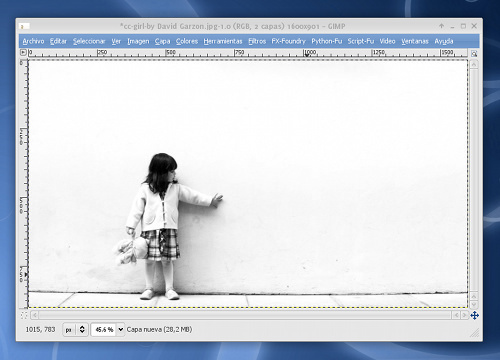This screenshot has height=360, width=500.
Task: Open the Video menu
Action: (x=387, y=41)
